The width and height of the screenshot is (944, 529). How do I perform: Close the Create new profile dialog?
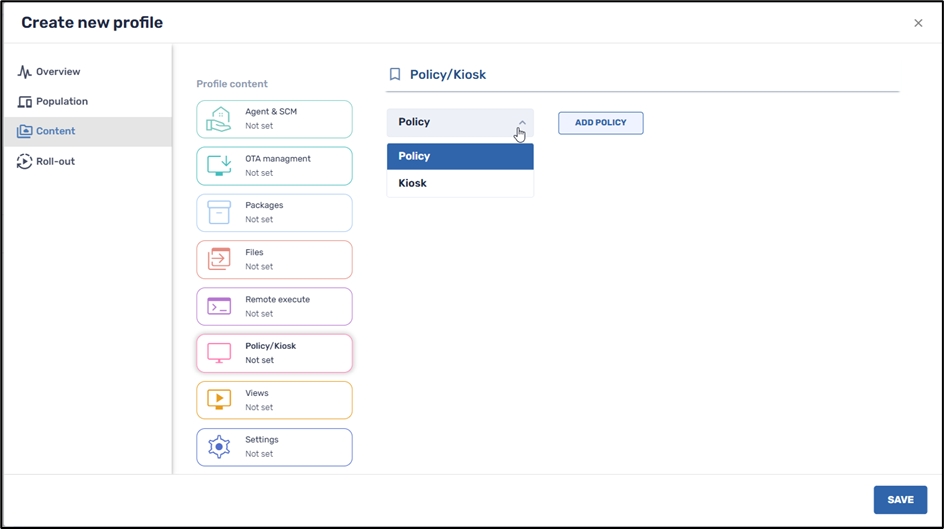click(918, 23)
